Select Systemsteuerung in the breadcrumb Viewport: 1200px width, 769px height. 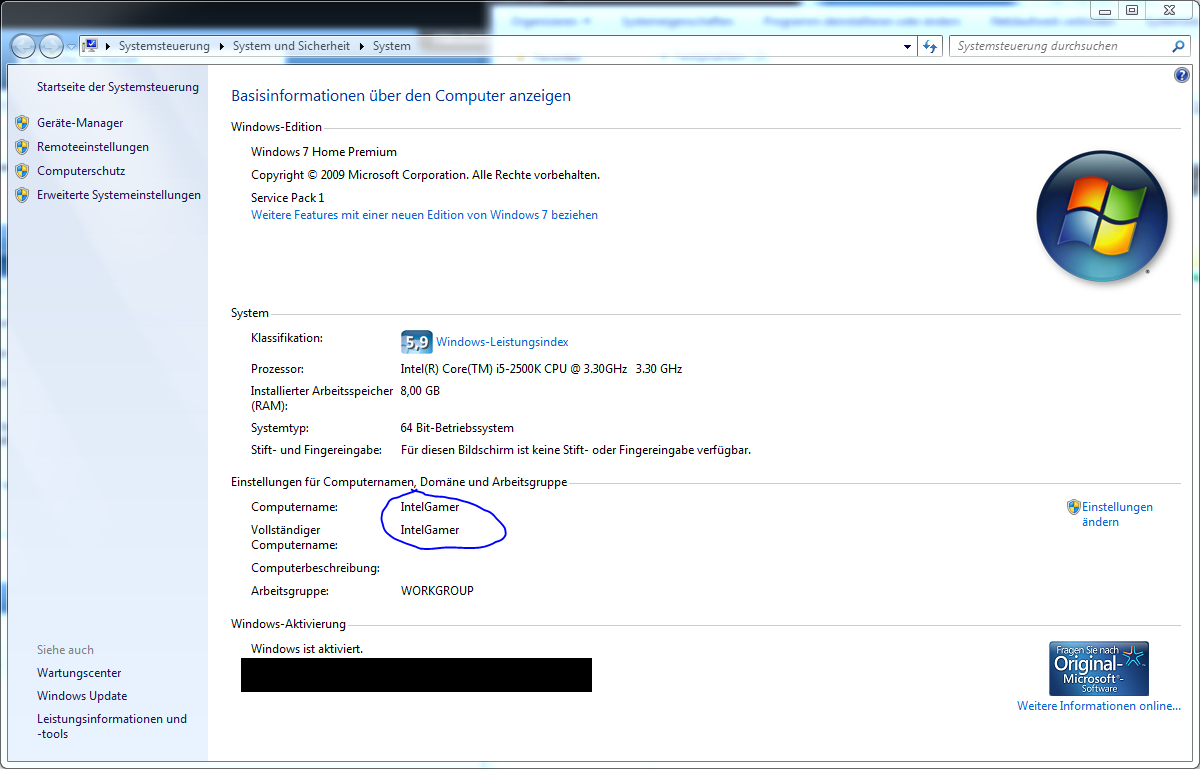164,46
